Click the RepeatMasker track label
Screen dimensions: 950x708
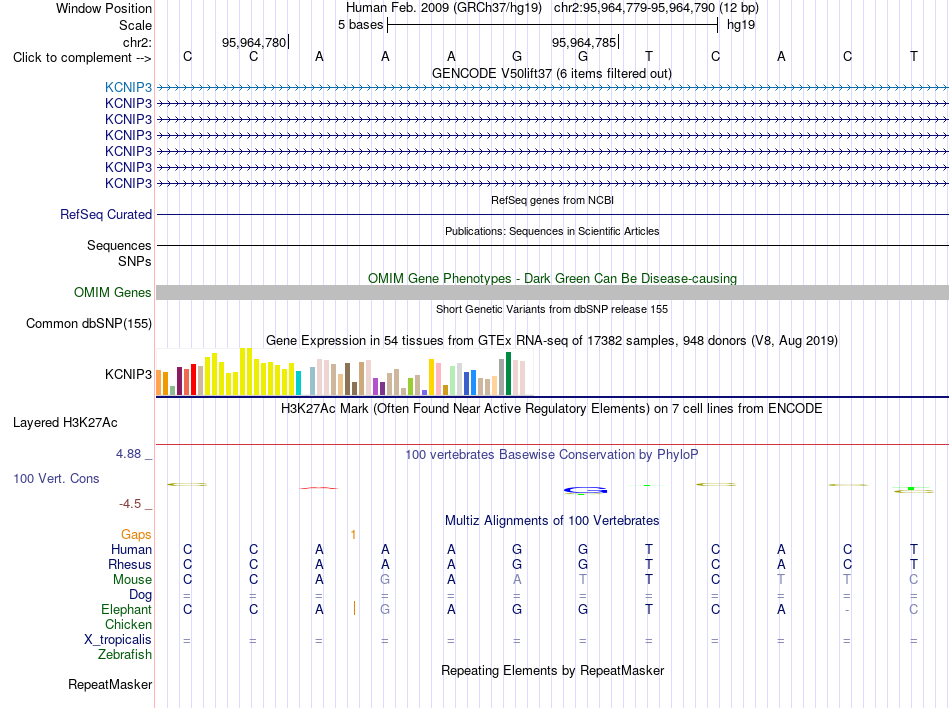click(110, 684)
